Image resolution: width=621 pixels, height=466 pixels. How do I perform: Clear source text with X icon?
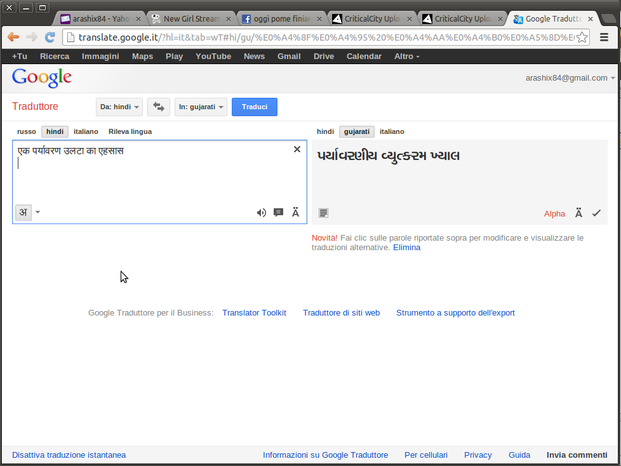tap(297, 149)
